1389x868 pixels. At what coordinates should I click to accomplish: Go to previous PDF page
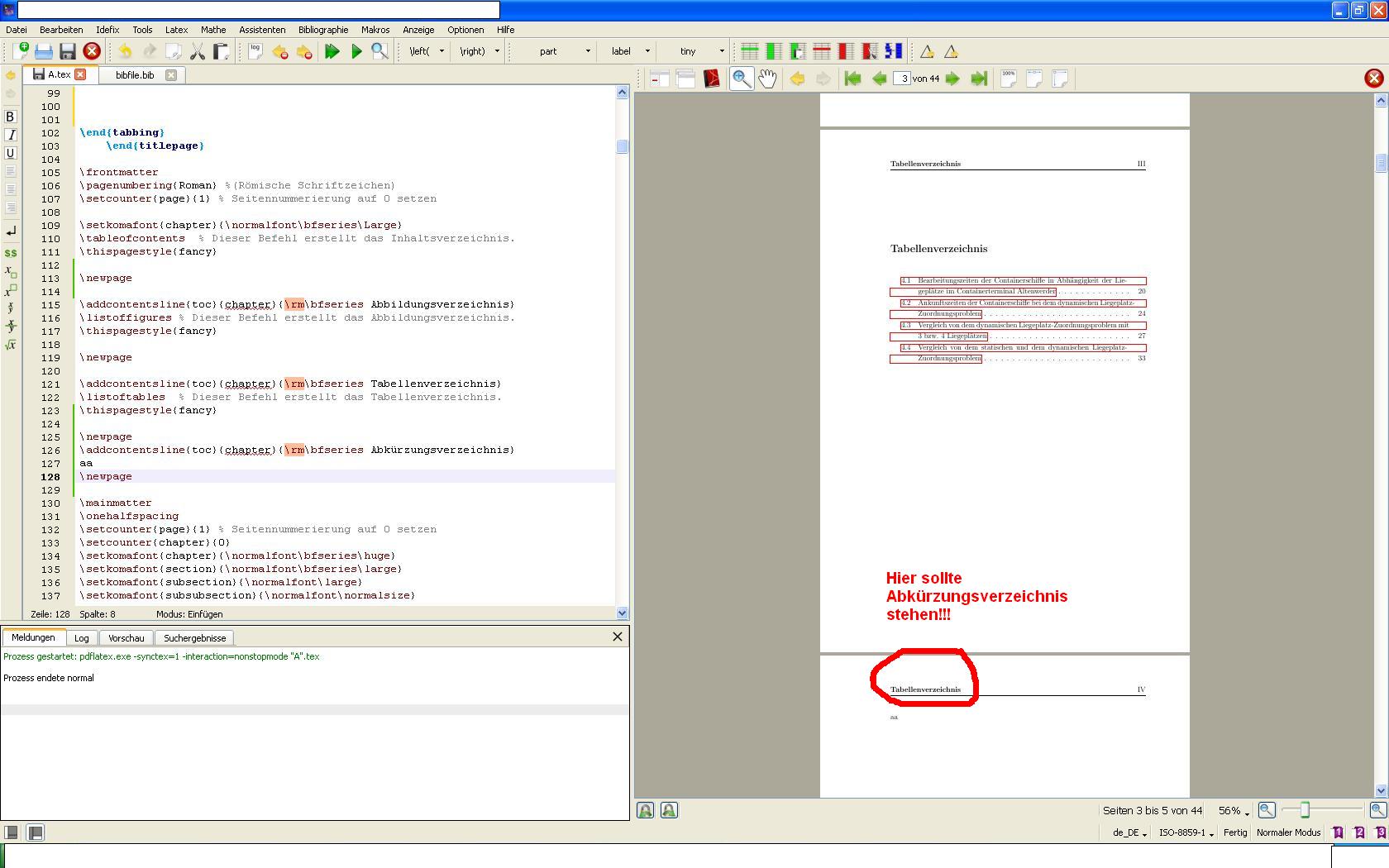tap(880, 79)
